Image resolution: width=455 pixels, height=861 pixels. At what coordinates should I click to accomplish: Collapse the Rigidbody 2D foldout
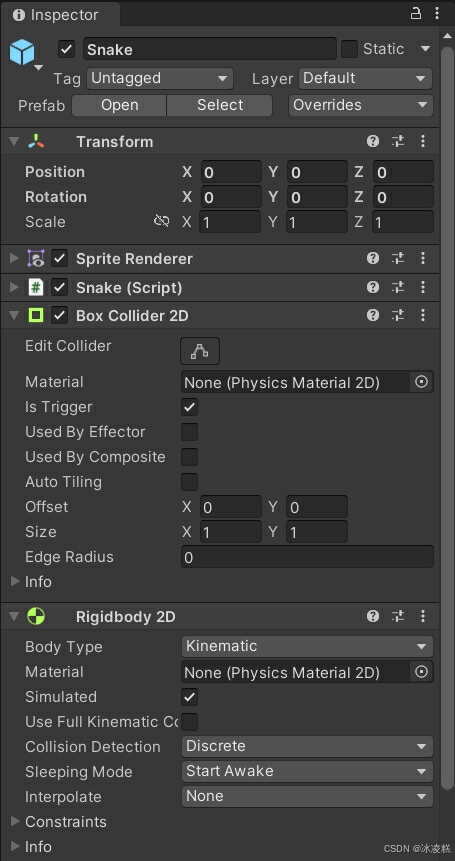click(14, 617)
